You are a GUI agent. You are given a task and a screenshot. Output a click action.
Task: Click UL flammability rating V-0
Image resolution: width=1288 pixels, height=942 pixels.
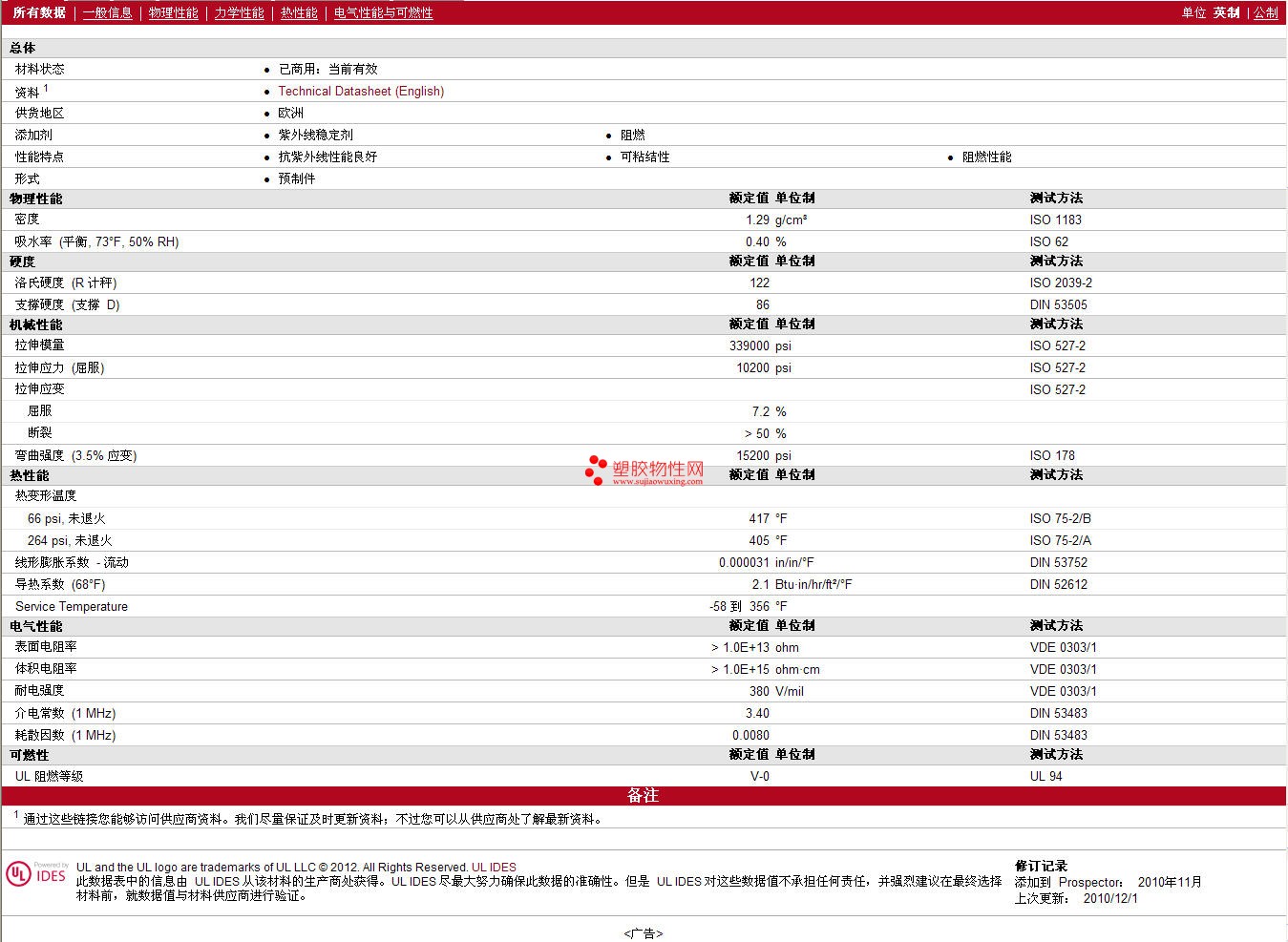pos(759,776)
